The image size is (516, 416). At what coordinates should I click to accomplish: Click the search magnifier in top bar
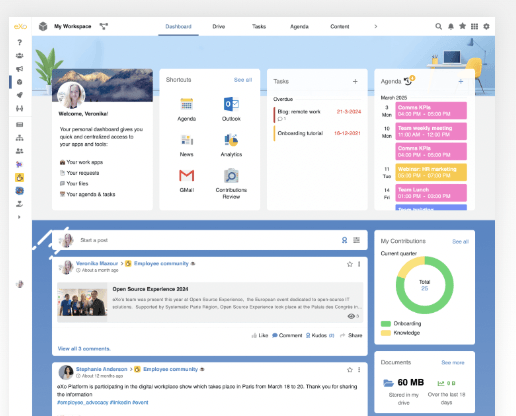coord(438,26)
